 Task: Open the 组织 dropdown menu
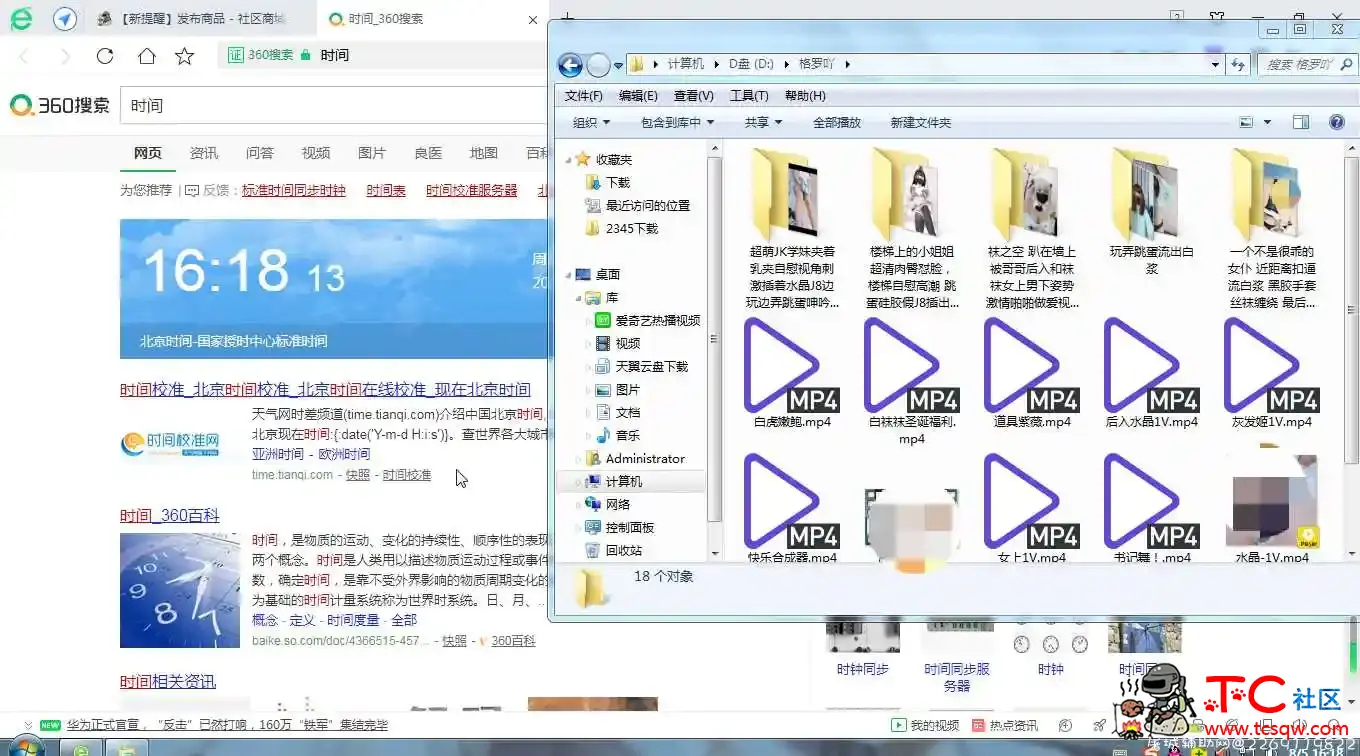(x=591, y=122)
